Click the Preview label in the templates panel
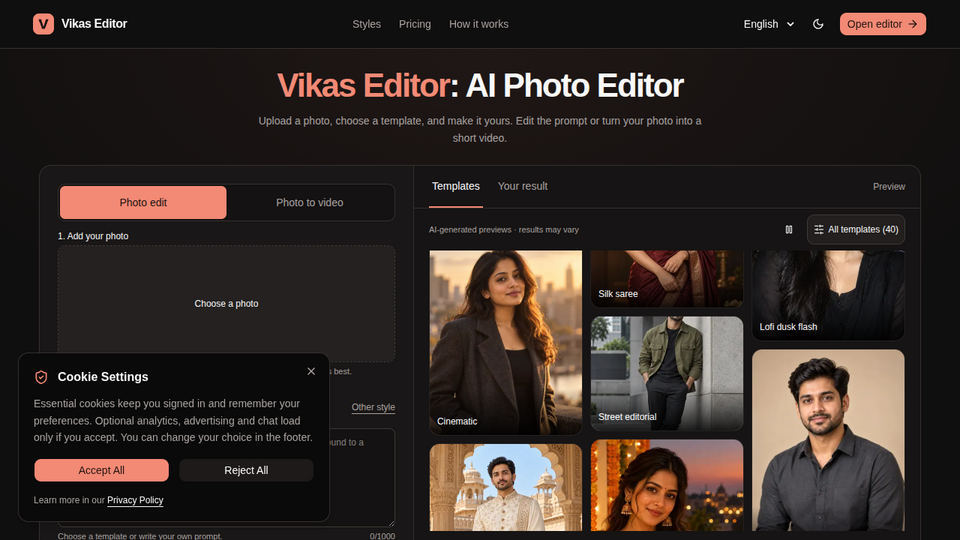 pyautogui.click(x=888, y=187)
